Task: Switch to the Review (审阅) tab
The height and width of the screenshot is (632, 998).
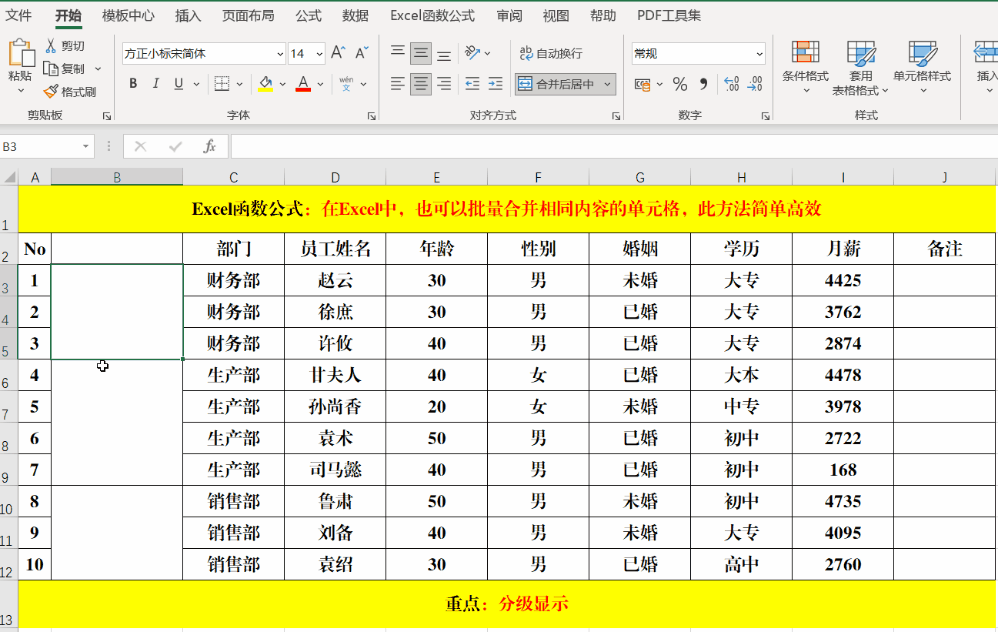Action: (x=509, y=15)
